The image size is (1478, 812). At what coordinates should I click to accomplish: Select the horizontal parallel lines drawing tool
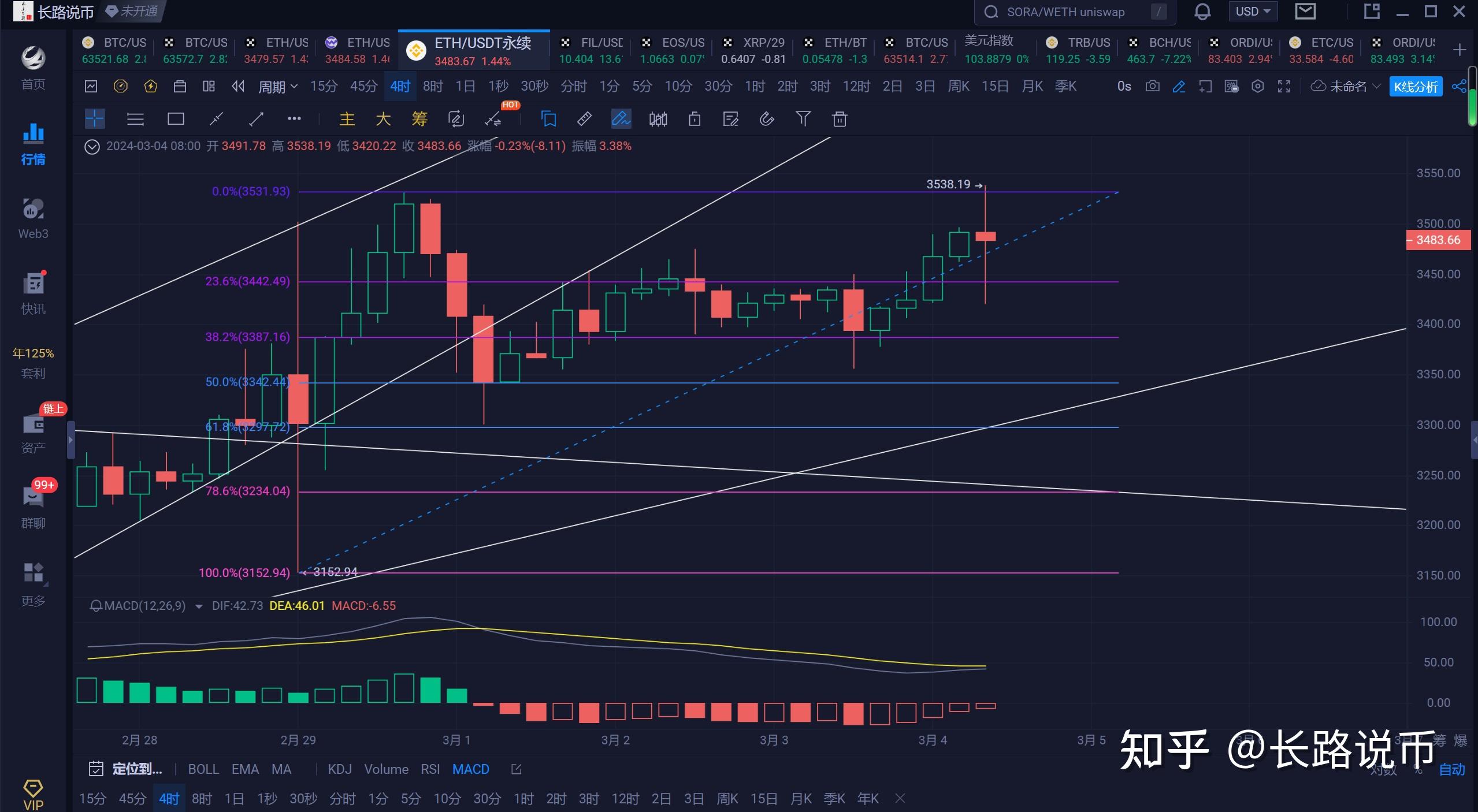click(x=135, y=119)
